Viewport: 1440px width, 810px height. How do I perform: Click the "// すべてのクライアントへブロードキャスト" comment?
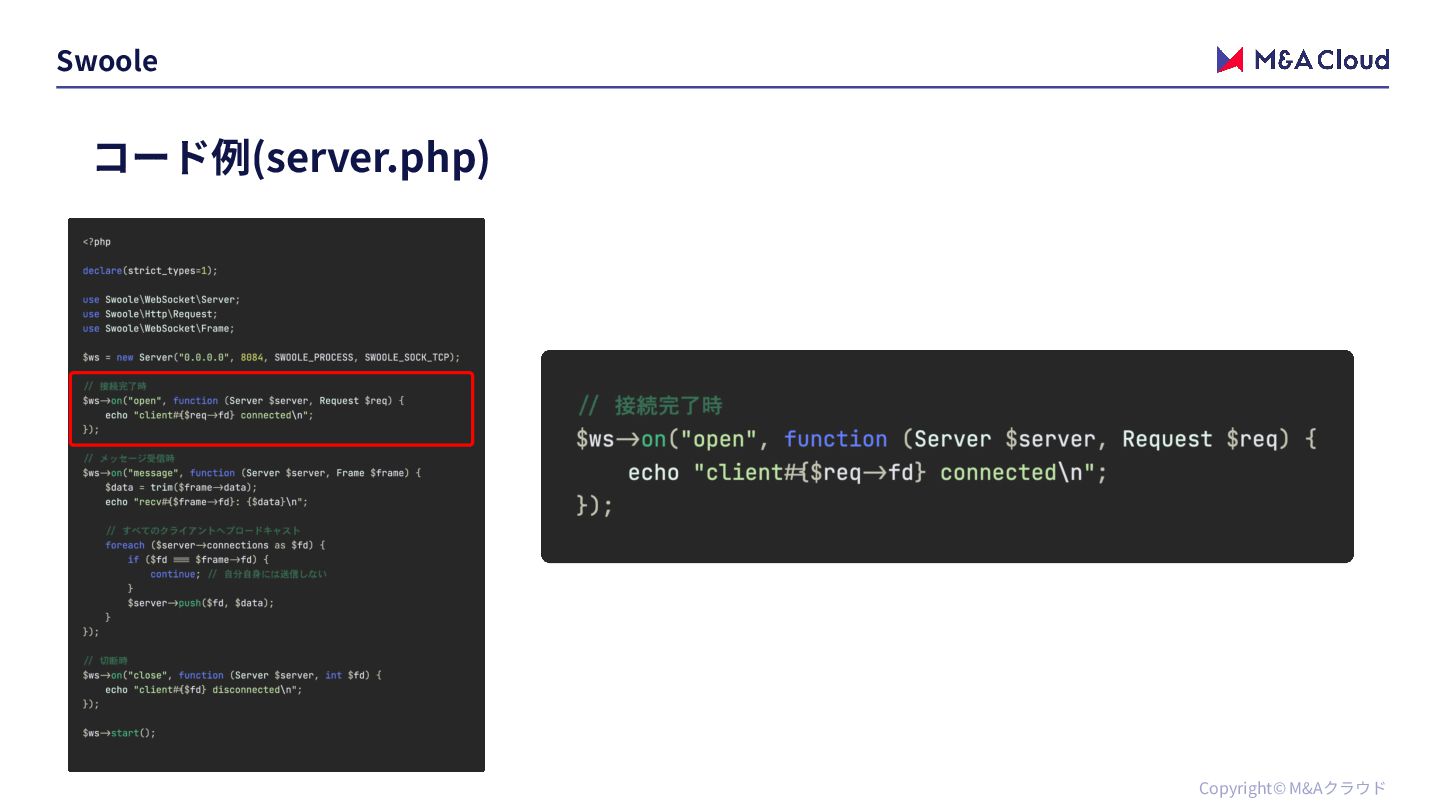click(x=203, y=531)
